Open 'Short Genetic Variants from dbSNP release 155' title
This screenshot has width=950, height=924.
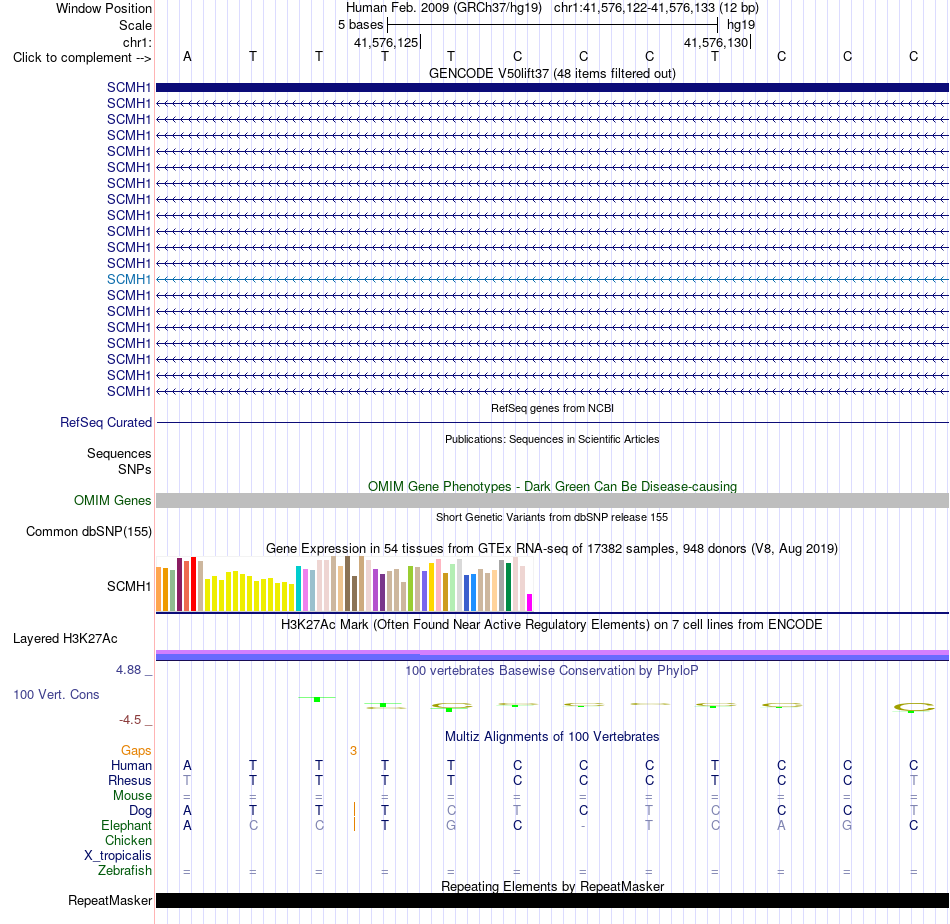pos(552,517)
